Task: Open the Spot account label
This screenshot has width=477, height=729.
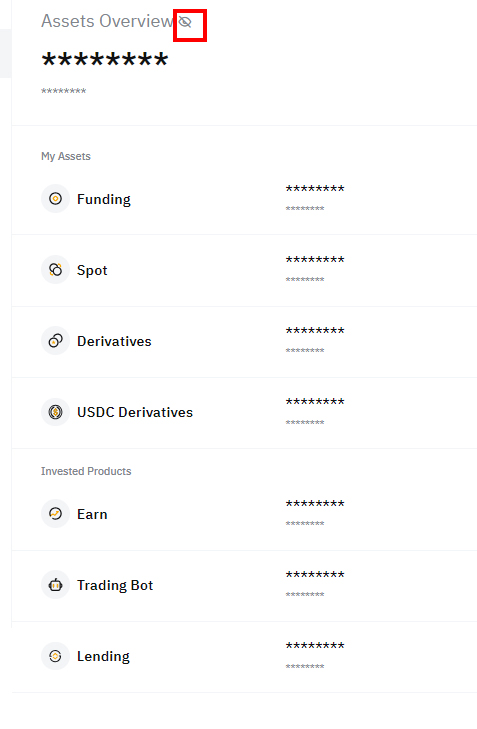Action: coord(92,271)
